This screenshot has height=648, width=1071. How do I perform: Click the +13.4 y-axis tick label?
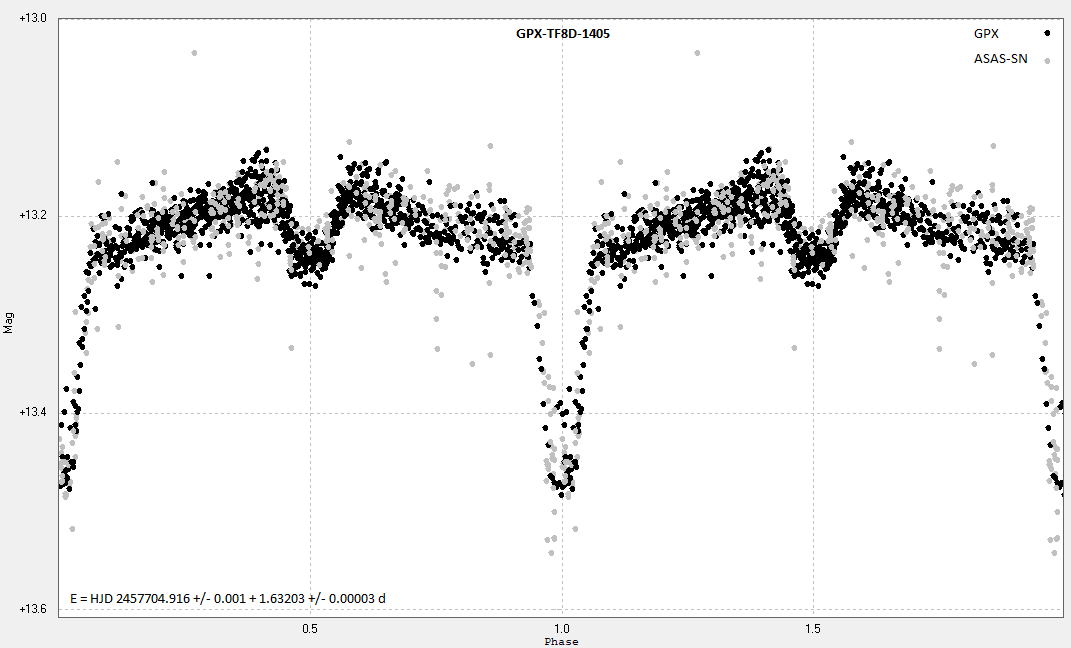pos(33,412)
